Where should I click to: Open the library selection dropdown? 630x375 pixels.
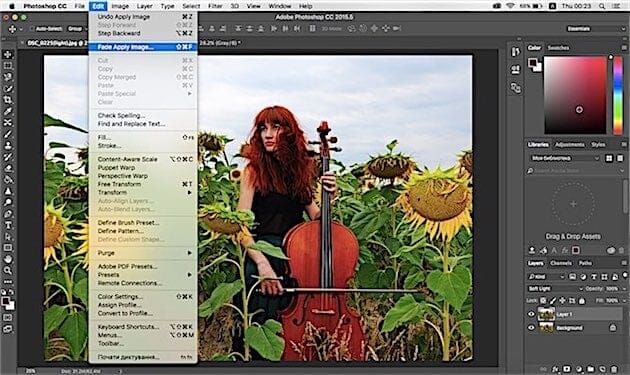tap(565, 158)
